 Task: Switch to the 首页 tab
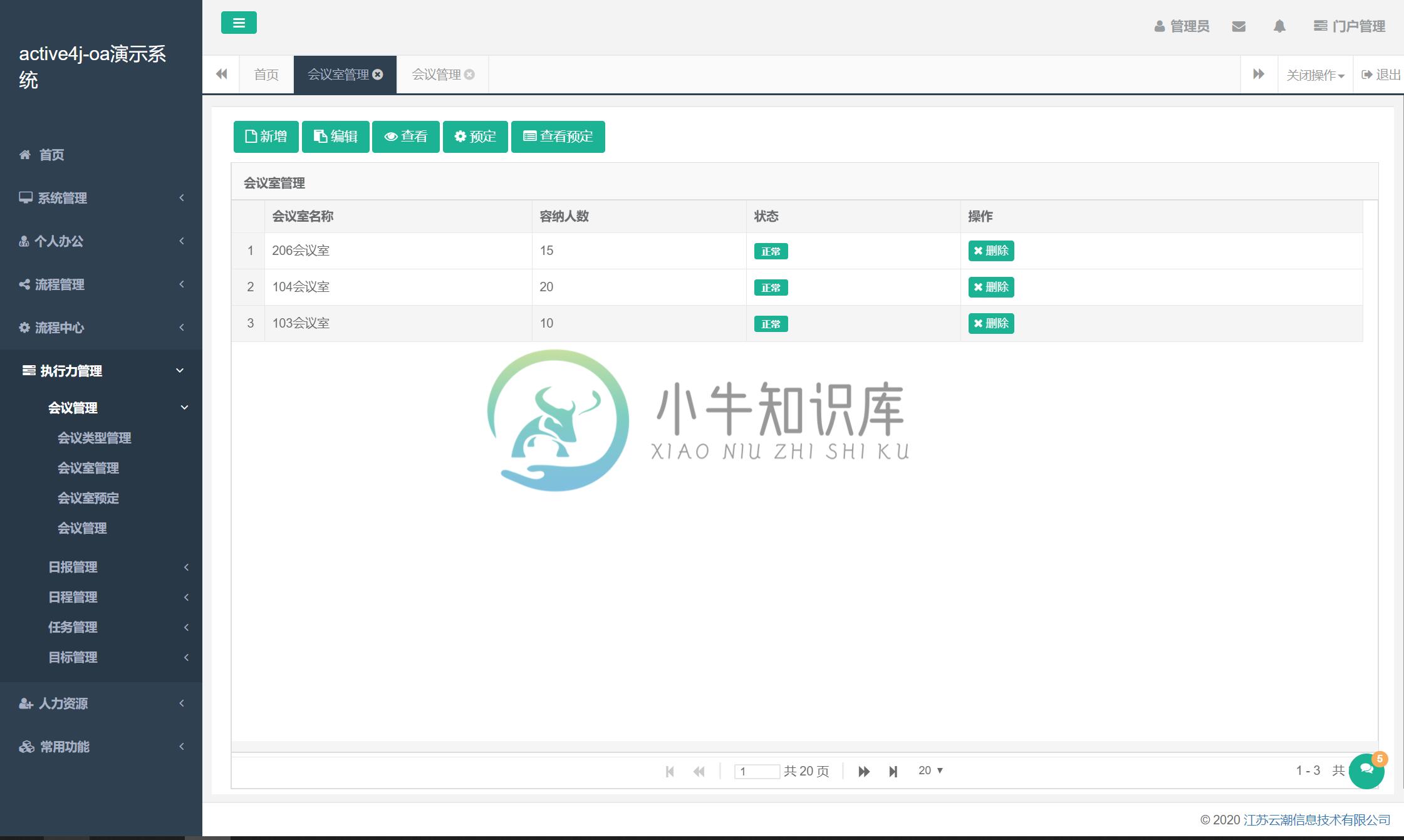266,75
